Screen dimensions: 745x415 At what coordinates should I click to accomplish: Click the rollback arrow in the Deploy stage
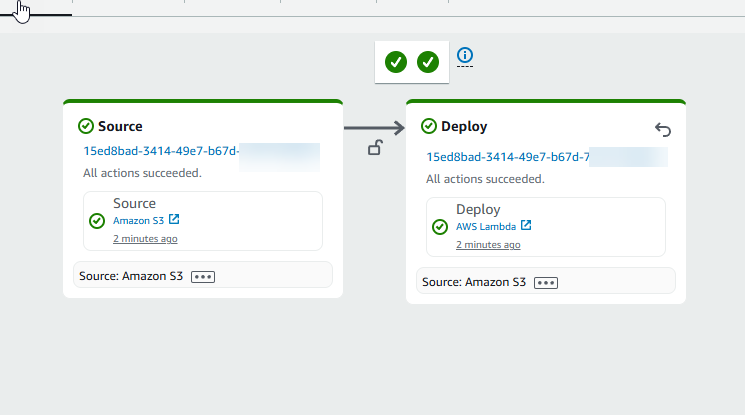tap(663, 129)
